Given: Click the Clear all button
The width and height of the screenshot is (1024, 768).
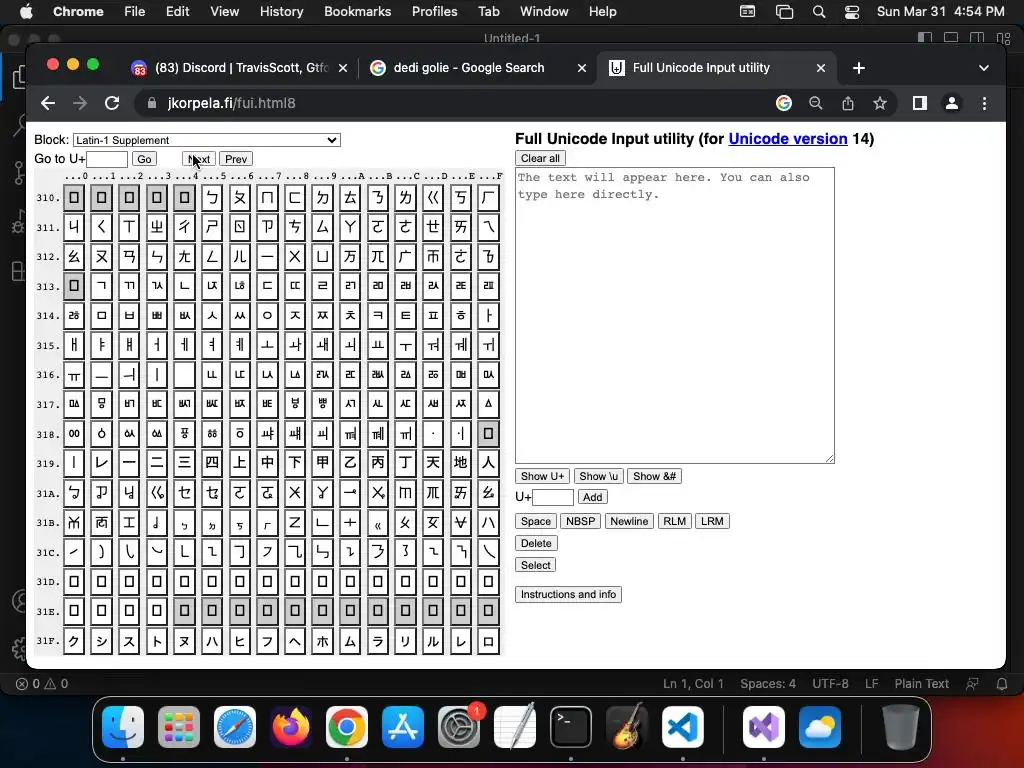Looking at the screenshot, I should click(x=540, y=158).
